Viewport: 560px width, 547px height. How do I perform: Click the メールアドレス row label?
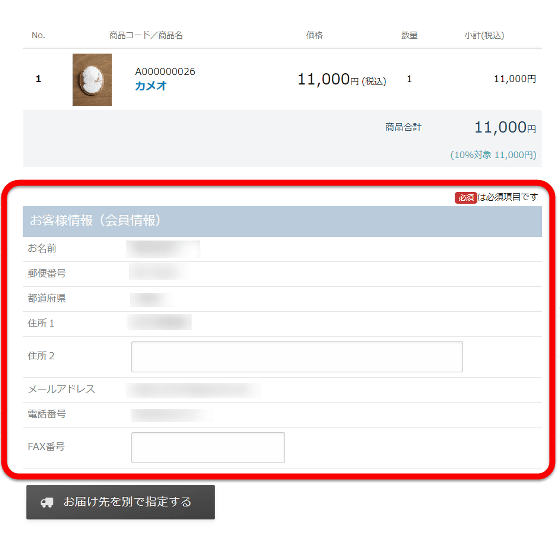click(x=62, y=389)
